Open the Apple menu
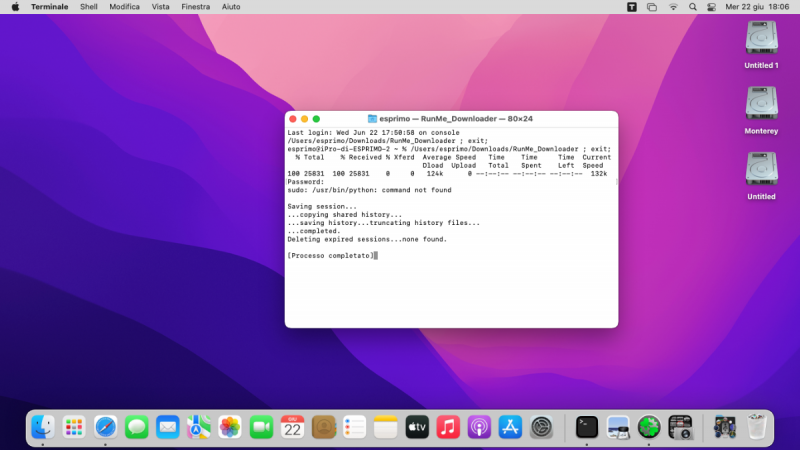Screen dimensions: 800x450 [15, 6]
